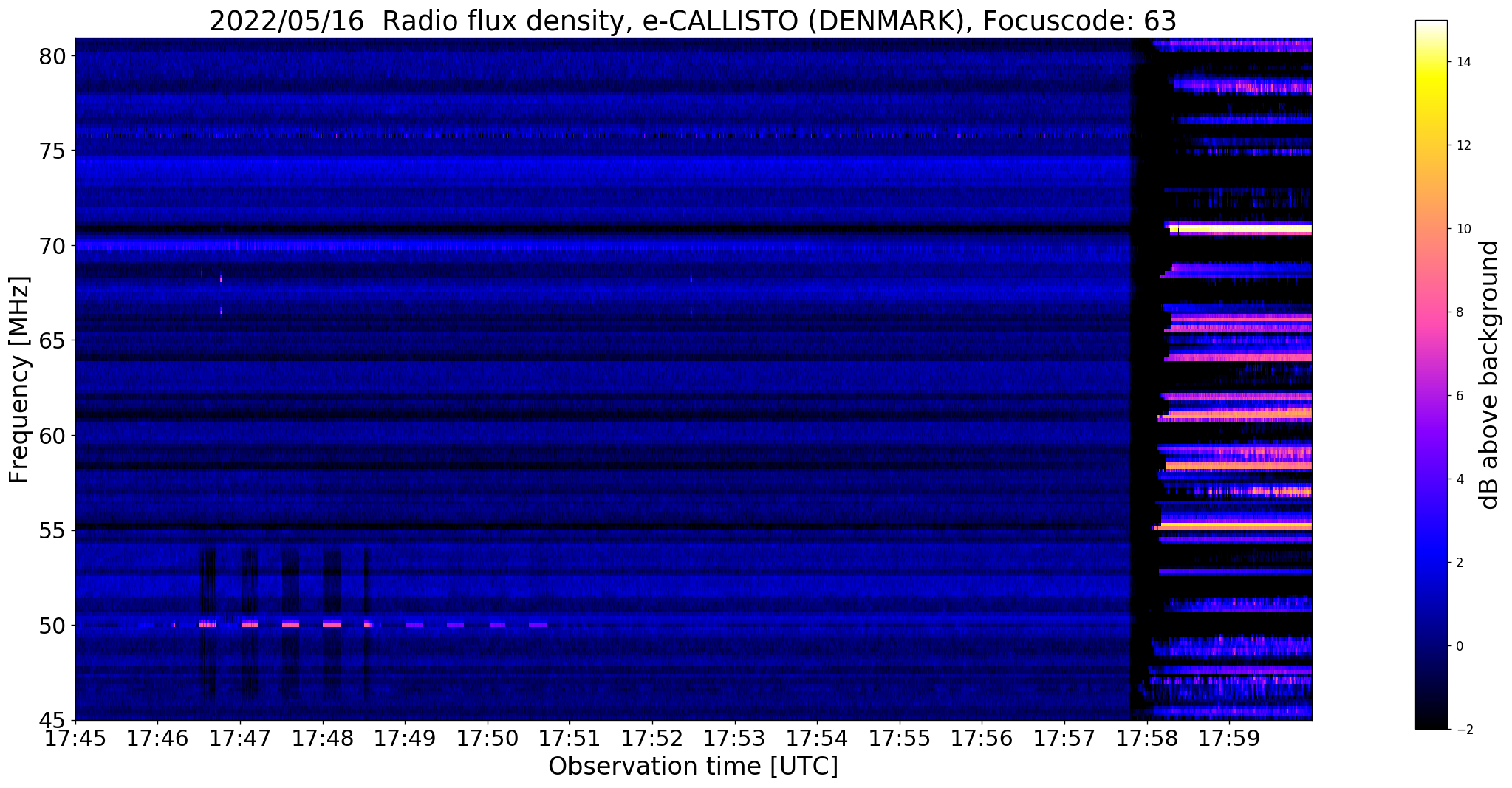Click the 17:58 time tick label
This screenshot has height=788, width=1512.
(1147, 739)
